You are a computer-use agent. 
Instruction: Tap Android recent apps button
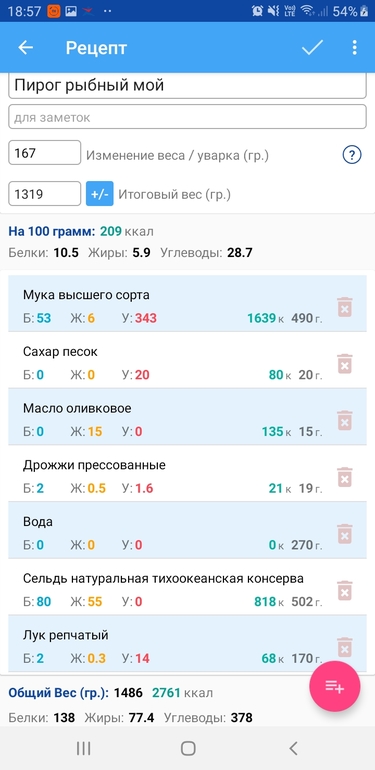(x=83, y=748)
